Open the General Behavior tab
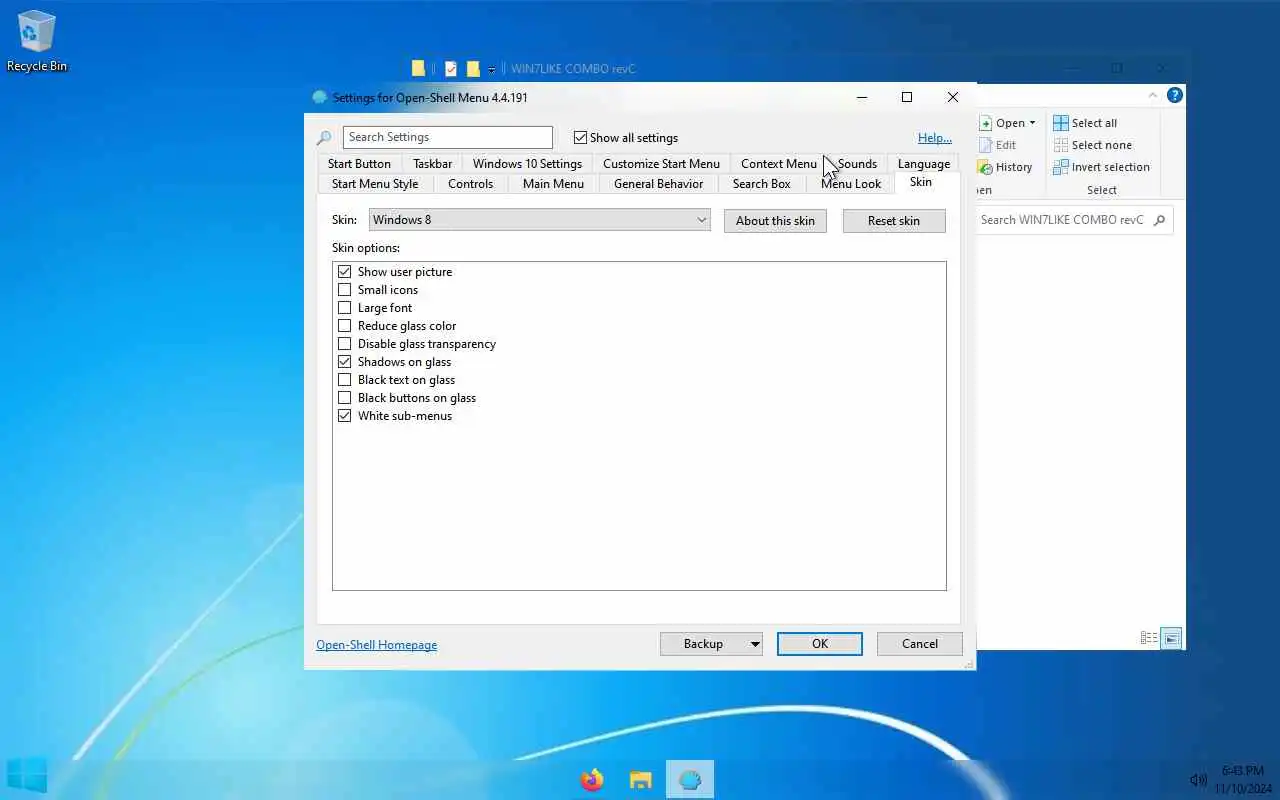 point(658,184)
